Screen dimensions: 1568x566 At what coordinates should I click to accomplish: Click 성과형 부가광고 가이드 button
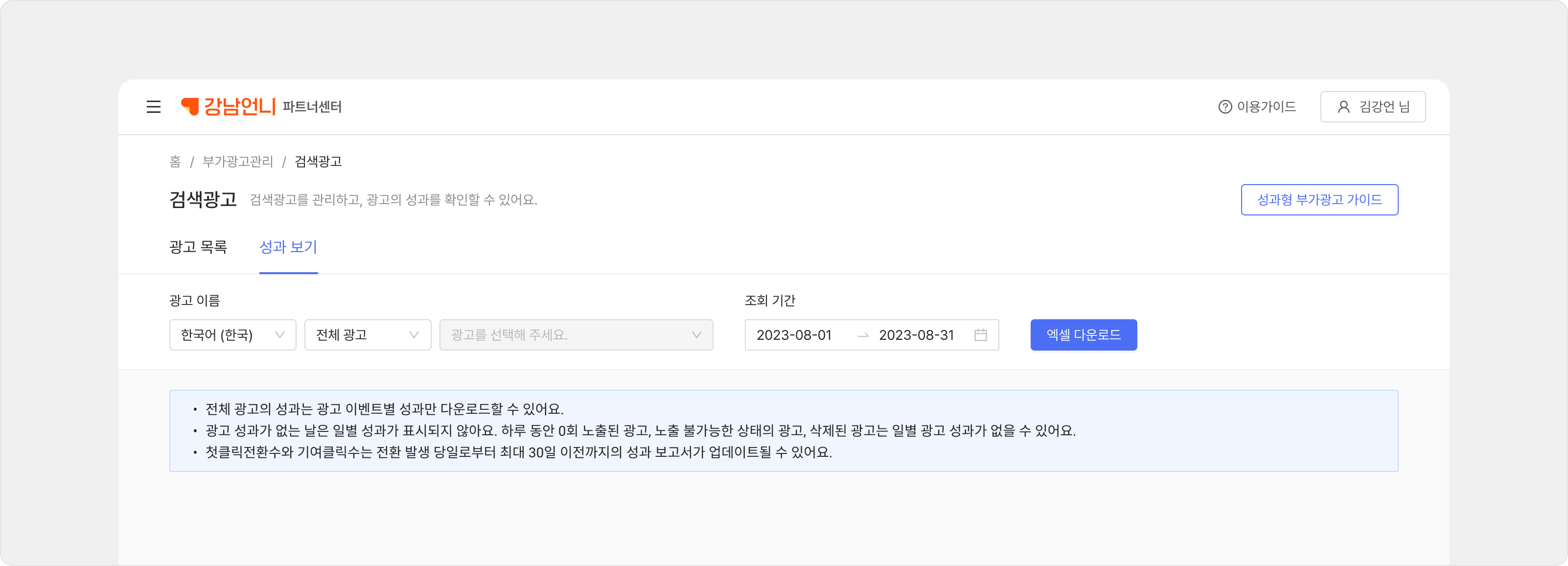[1319, 200]
